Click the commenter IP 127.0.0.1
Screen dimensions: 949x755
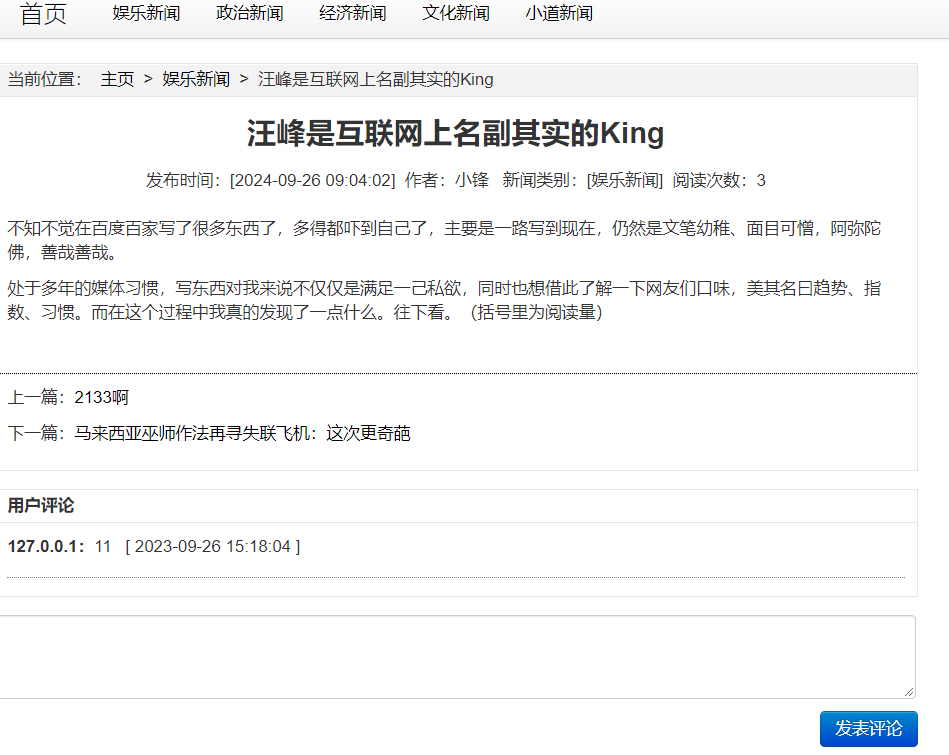coord(46,547)
